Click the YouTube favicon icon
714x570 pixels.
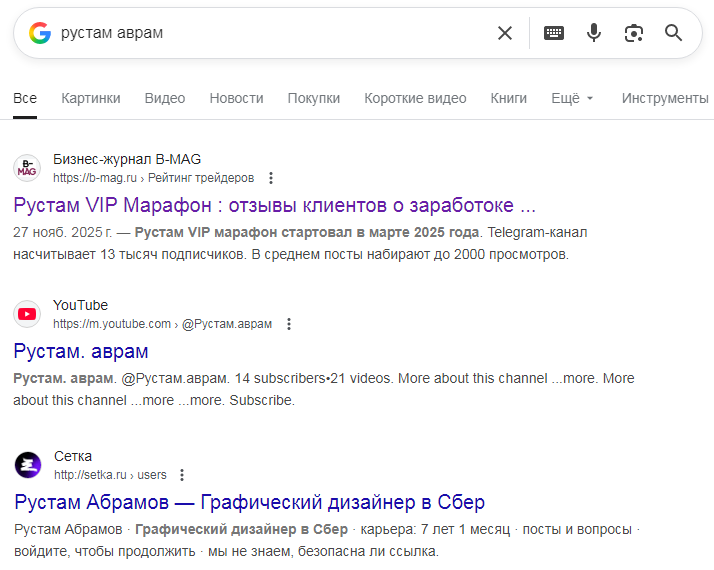(27, 314)
